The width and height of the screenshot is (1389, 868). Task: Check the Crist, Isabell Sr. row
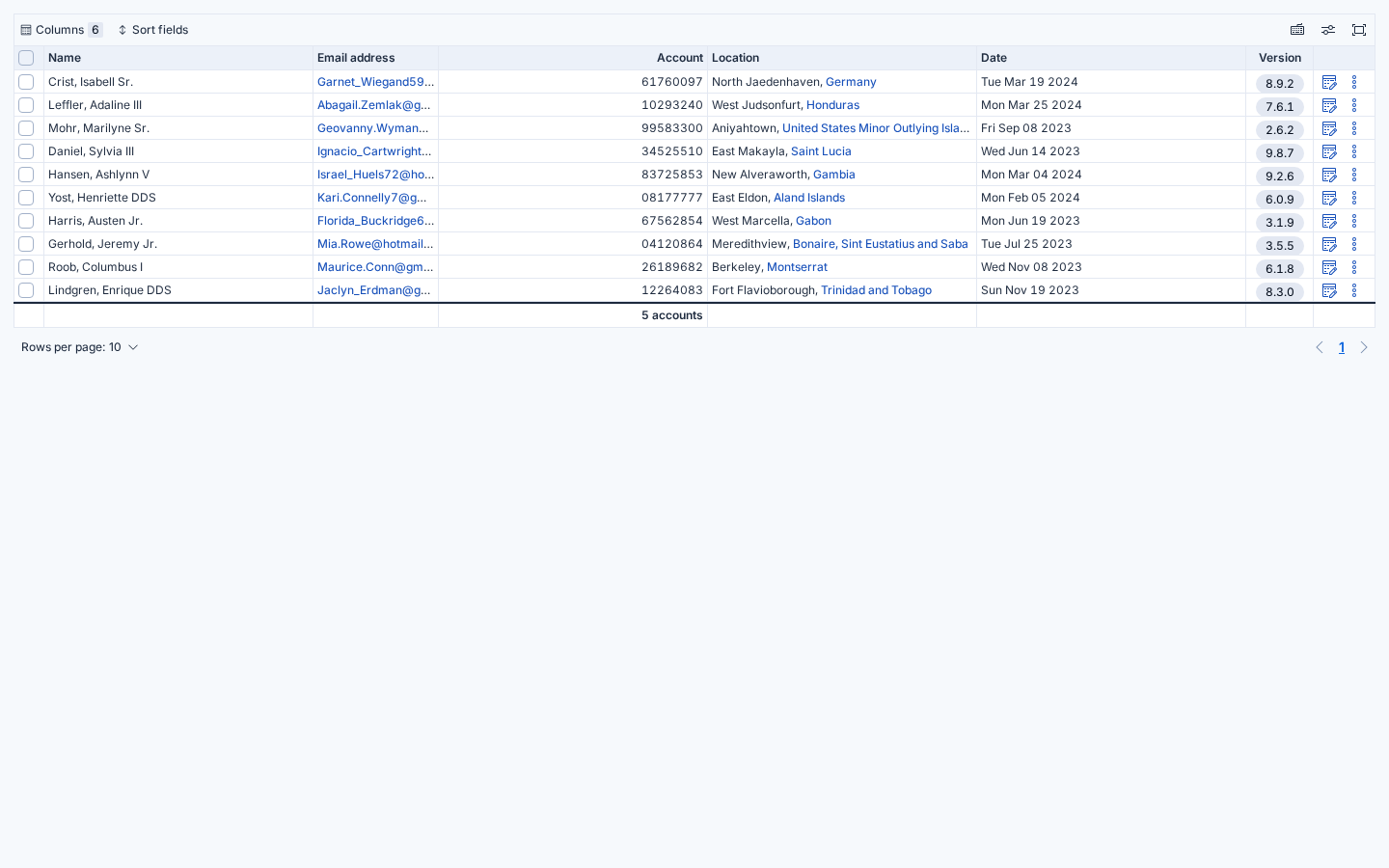pos(26,82)
